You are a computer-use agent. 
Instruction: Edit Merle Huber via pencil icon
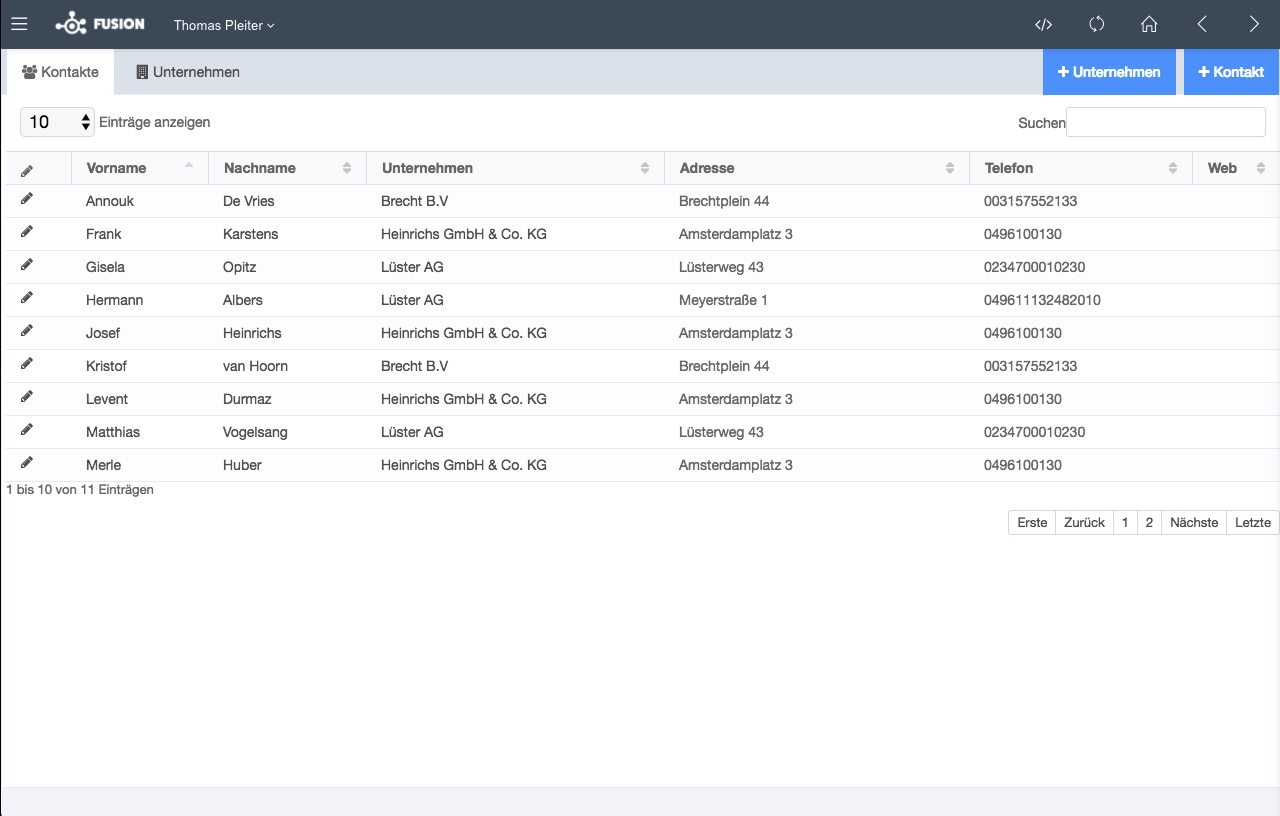pos(27,463)
